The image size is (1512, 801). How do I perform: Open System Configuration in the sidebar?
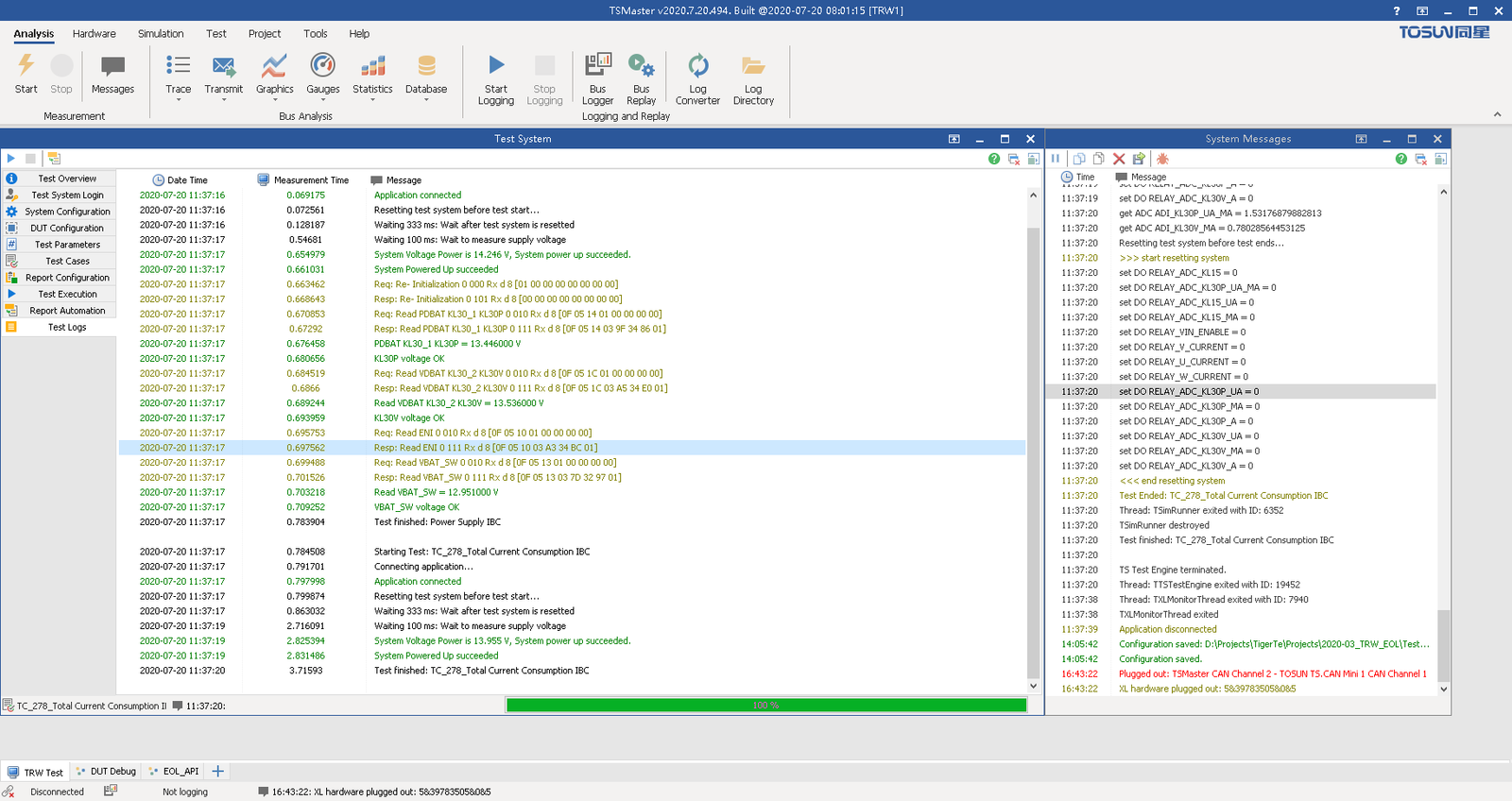[x=60, y=212]
